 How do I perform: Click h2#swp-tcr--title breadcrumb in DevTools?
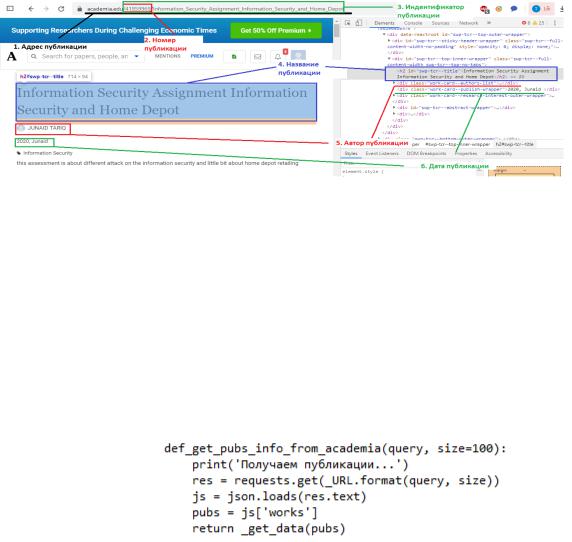click(x=514, y=144)
